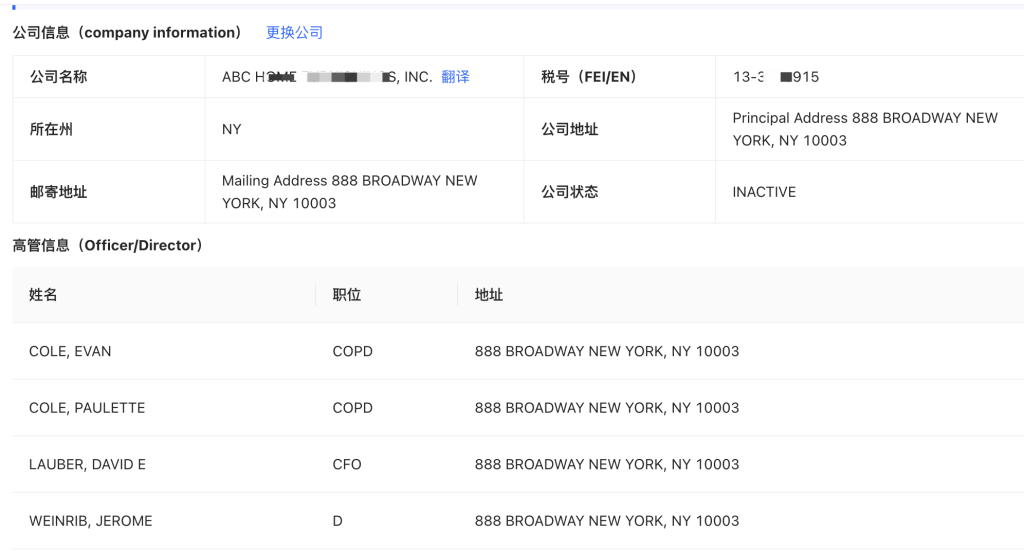
Task: Click the WEINRIB, JEROME name
Action: (x=91, y=521)
